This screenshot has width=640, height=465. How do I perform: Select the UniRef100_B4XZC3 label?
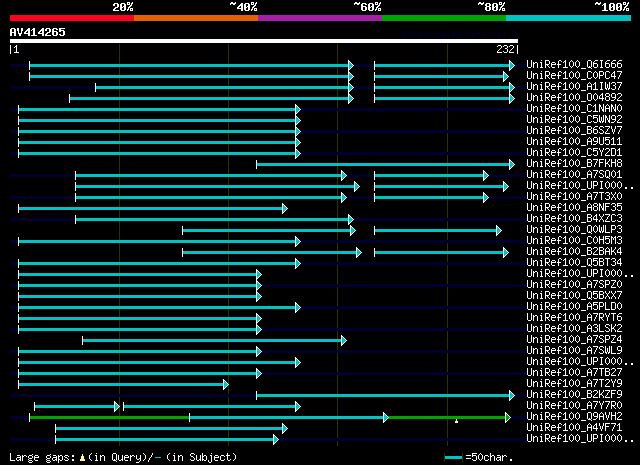click(574, 219)
